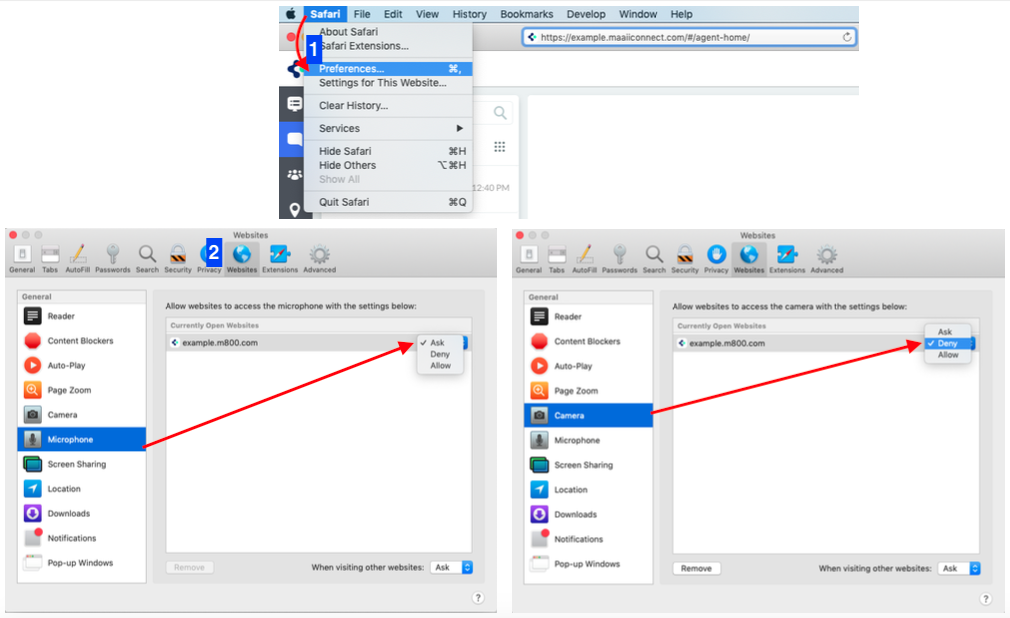Viewport: 1010px width, 618px height.
Task: Open the dial pad grid icon on the web page
Action: (x=499, y=147)
